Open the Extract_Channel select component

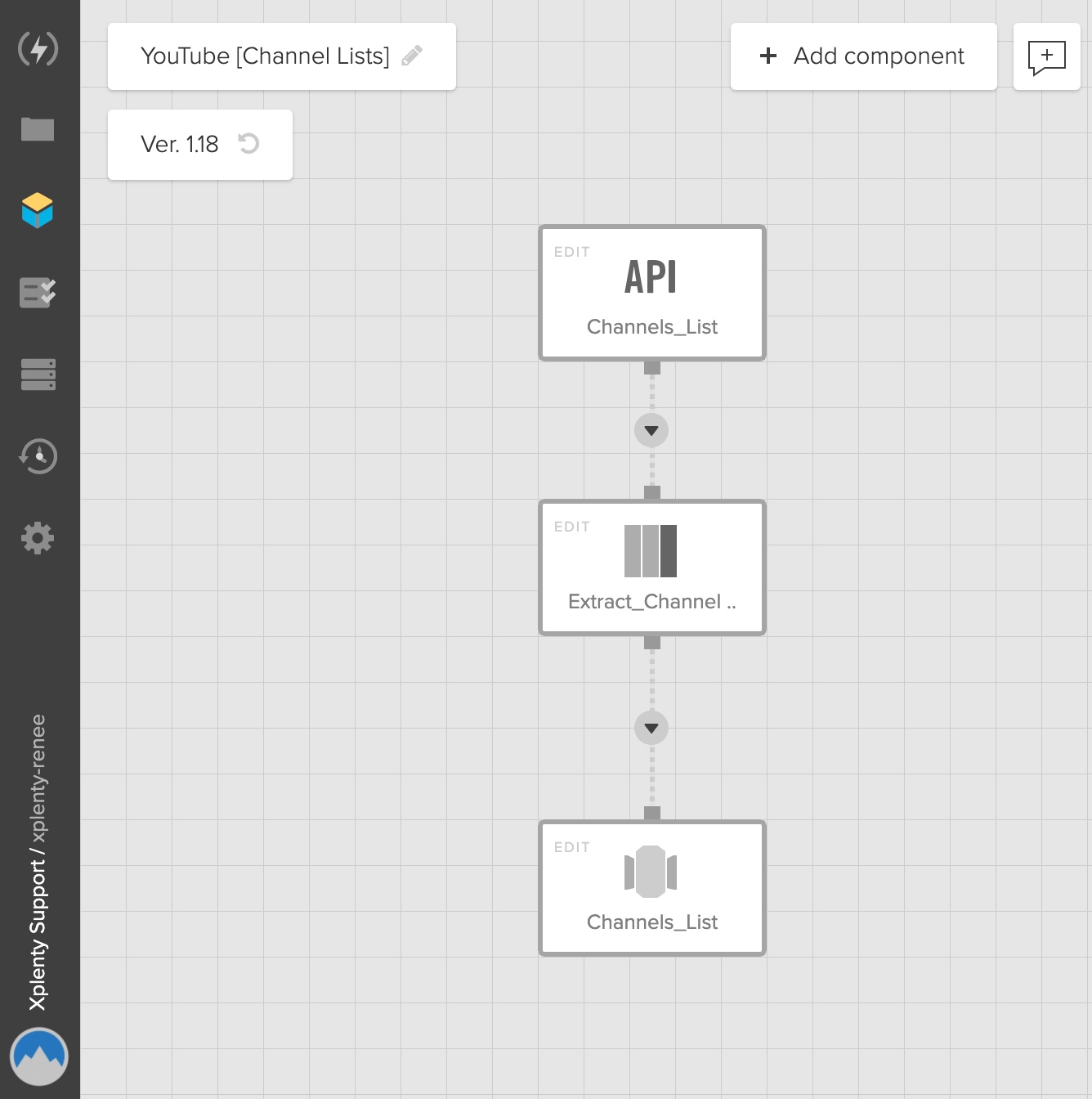click(x=651, y=567)
